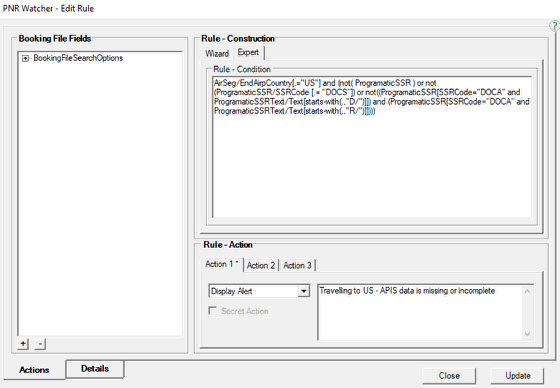Click the Close button
Screen dimensions: 560x388
(x=449, y=376)
